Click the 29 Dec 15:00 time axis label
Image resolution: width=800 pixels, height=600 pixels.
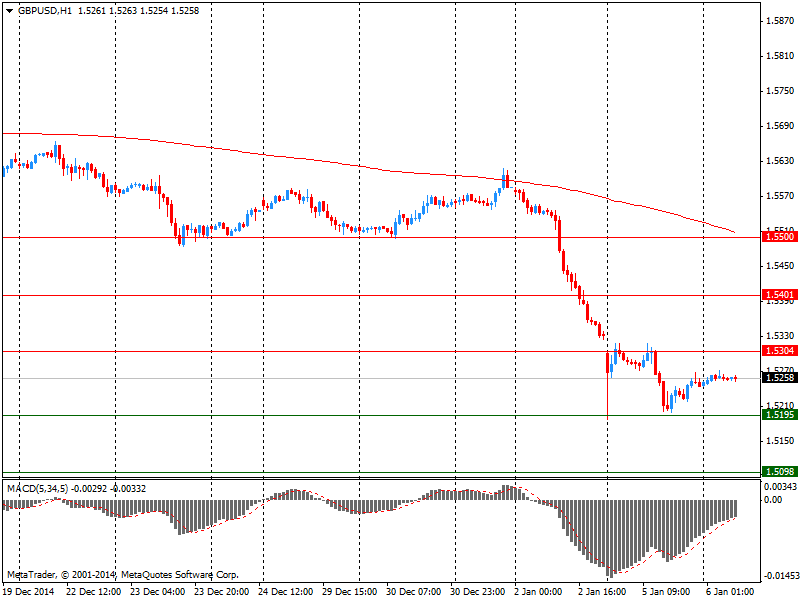pyautogui.click(x=350, y=592)
